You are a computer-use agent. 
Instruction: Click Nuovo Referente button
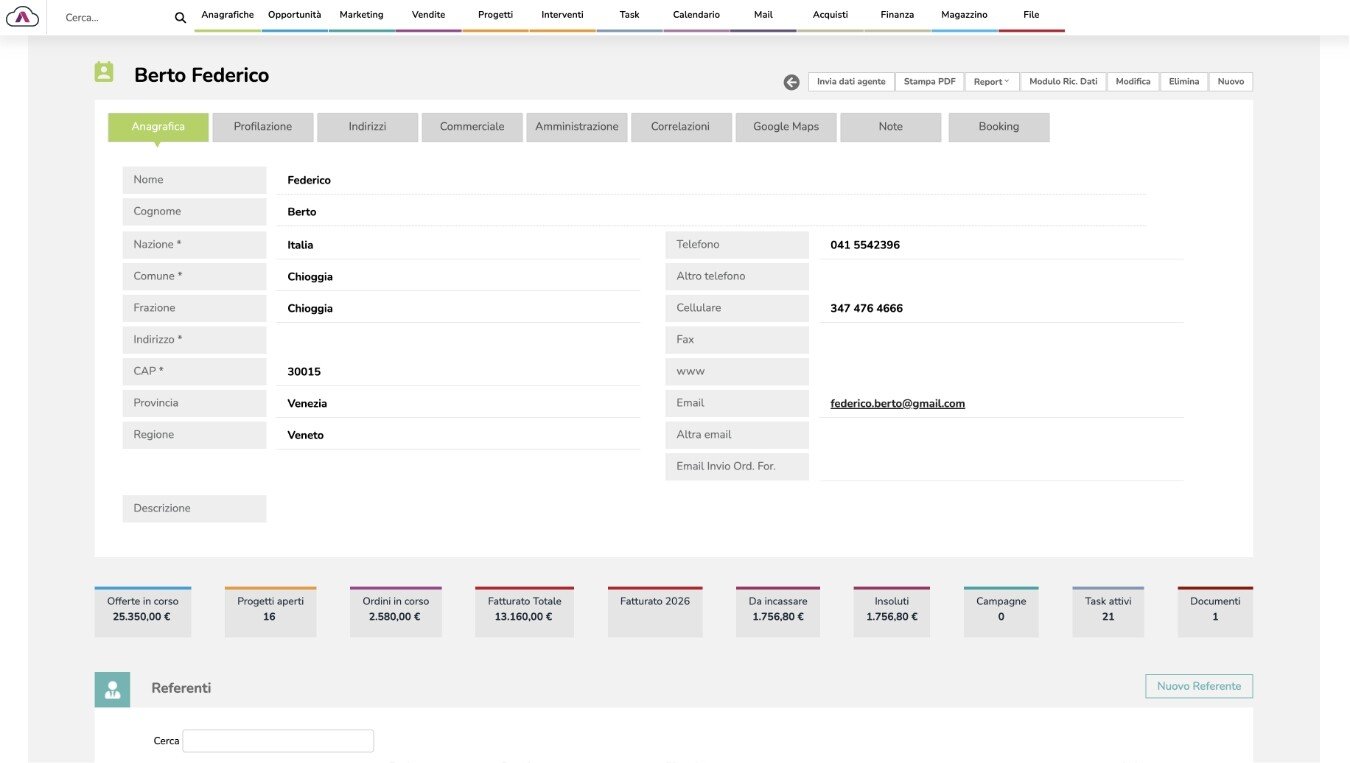click(1198, 686)
